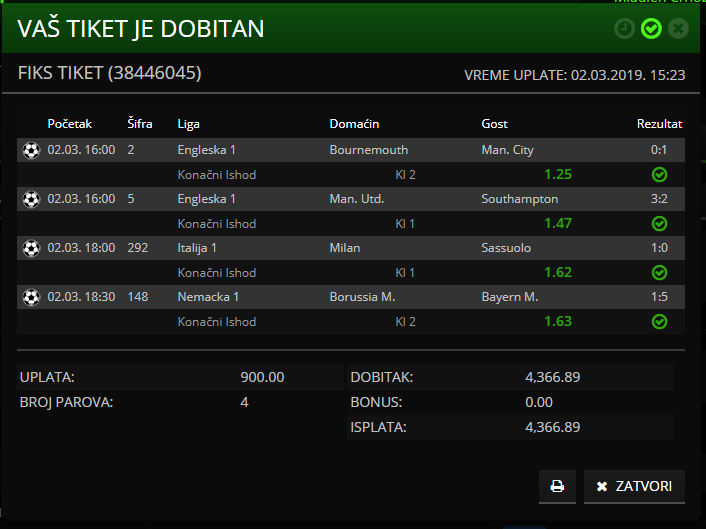Viewport: 706px width, 529px height.
Task: Click the 1:5 result value
Action: pyautogui.click(x=659, y=297)
